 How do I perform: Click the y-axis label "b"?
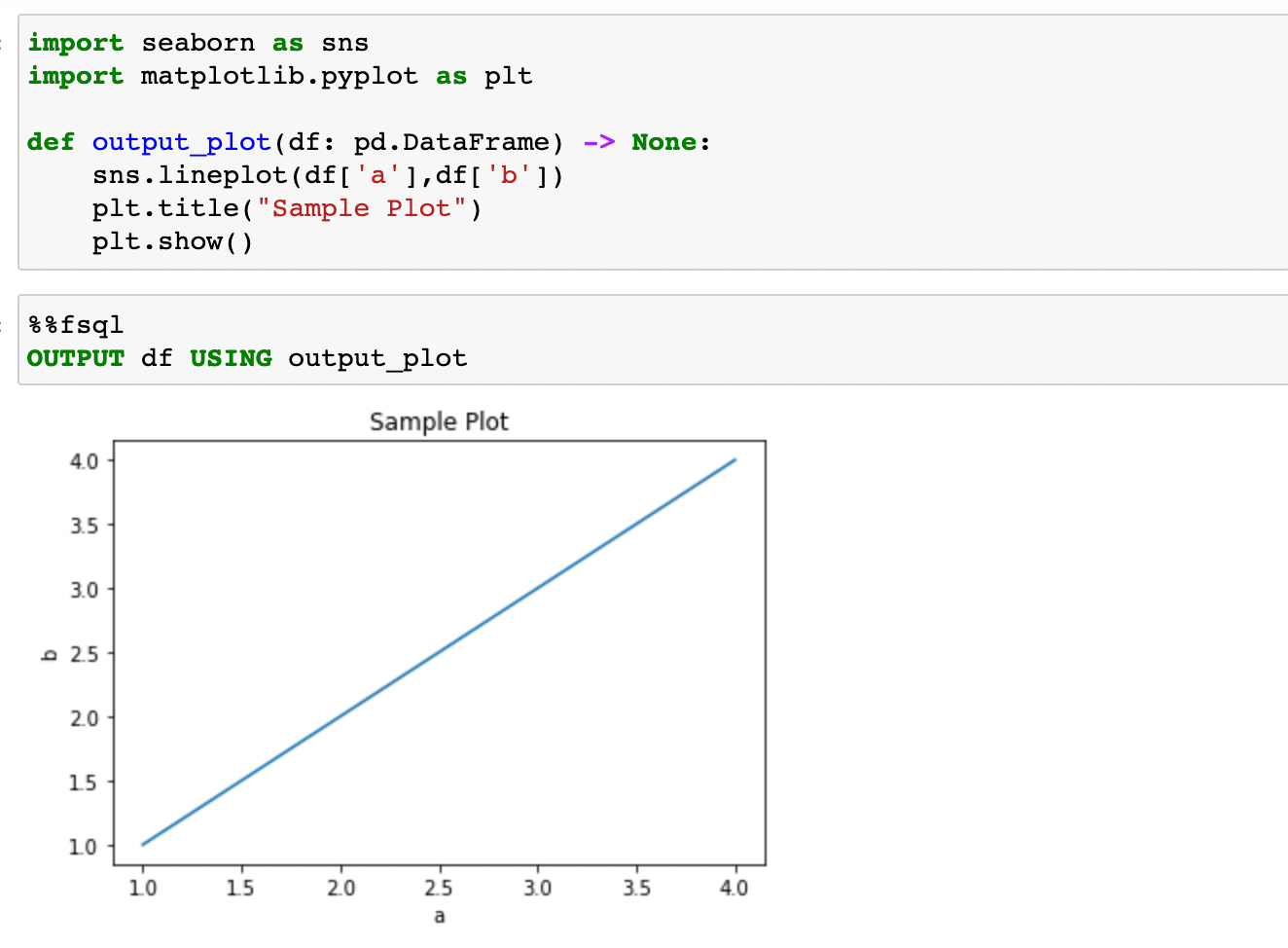coord(49,654)
